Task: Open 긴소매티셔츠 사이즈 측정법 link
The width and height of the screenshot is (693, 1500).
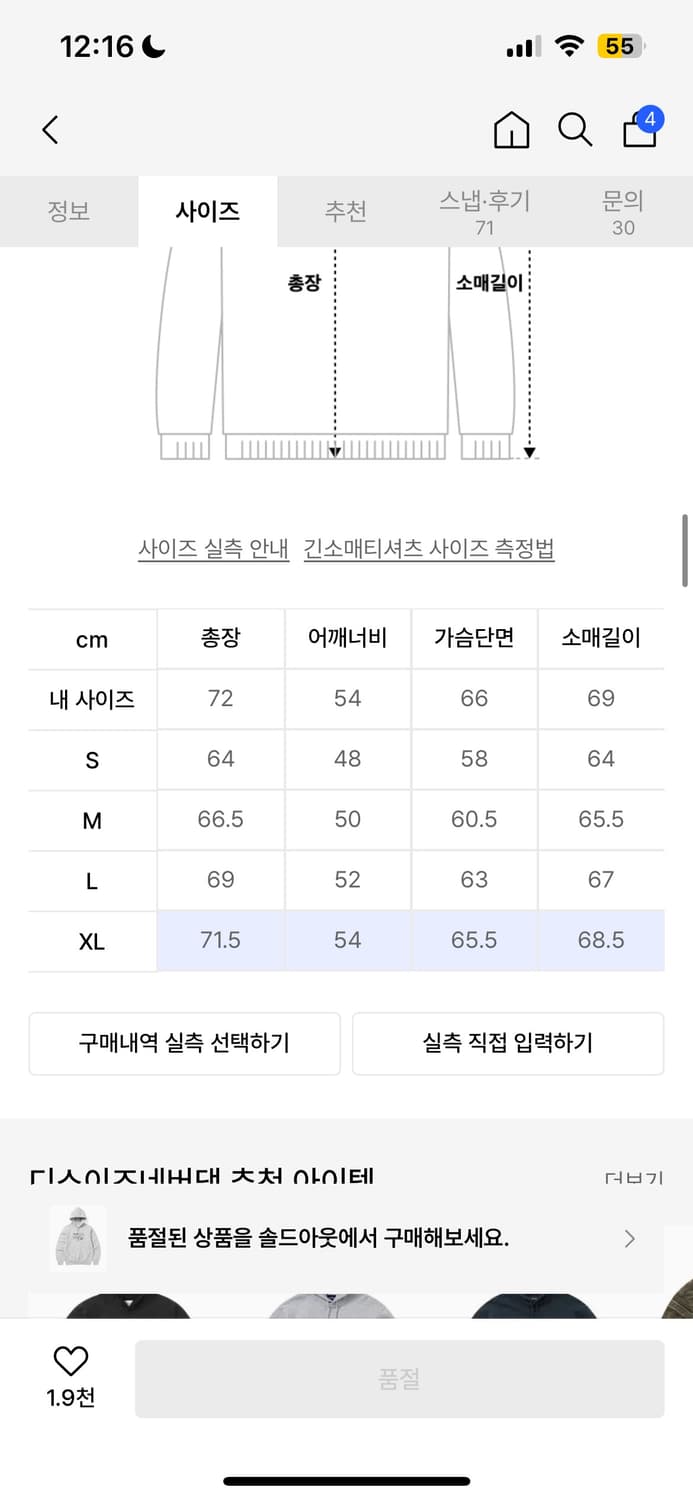Action: [x=429, y=549]
